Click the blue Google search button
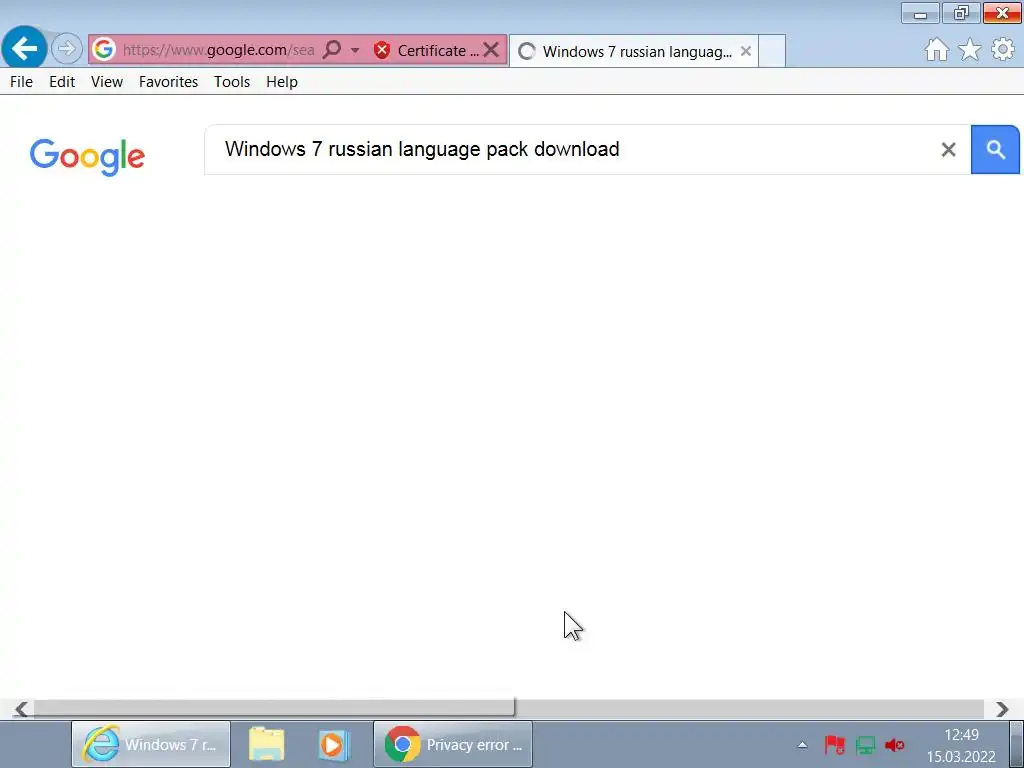This screenshot has height=768, width=1024. 995,150
